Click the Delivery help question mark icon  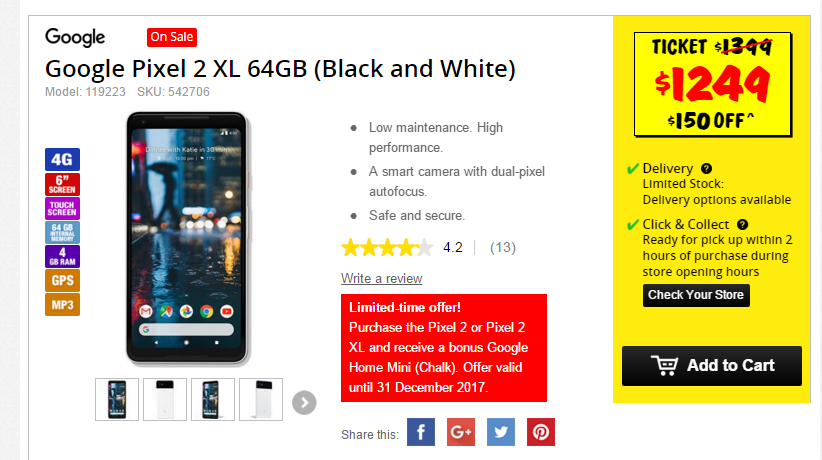coord(706,168)
